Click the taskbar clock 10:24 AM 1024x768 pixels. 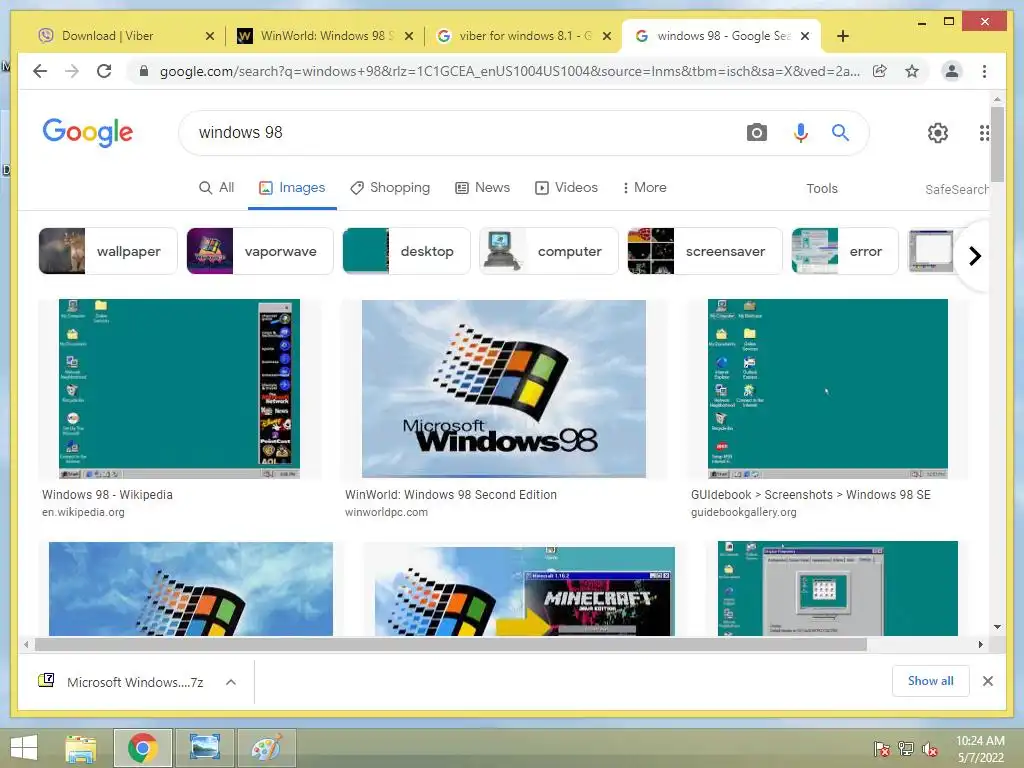[x=980, y=741]
